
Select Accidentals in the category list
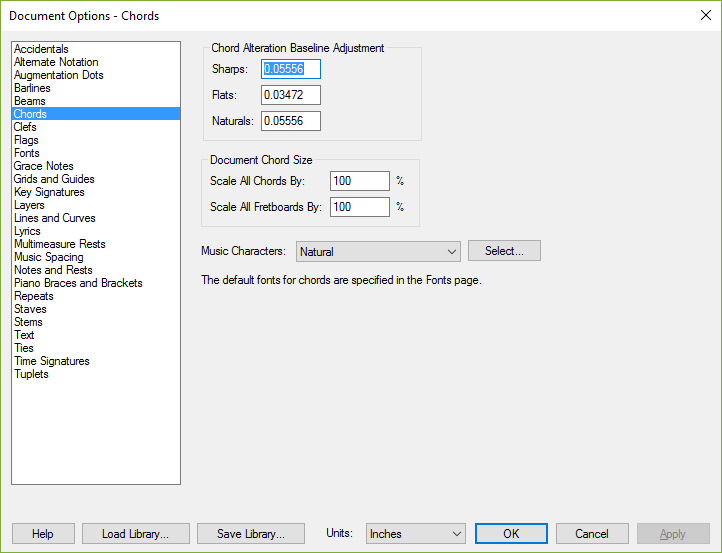[x=41, y=49]
